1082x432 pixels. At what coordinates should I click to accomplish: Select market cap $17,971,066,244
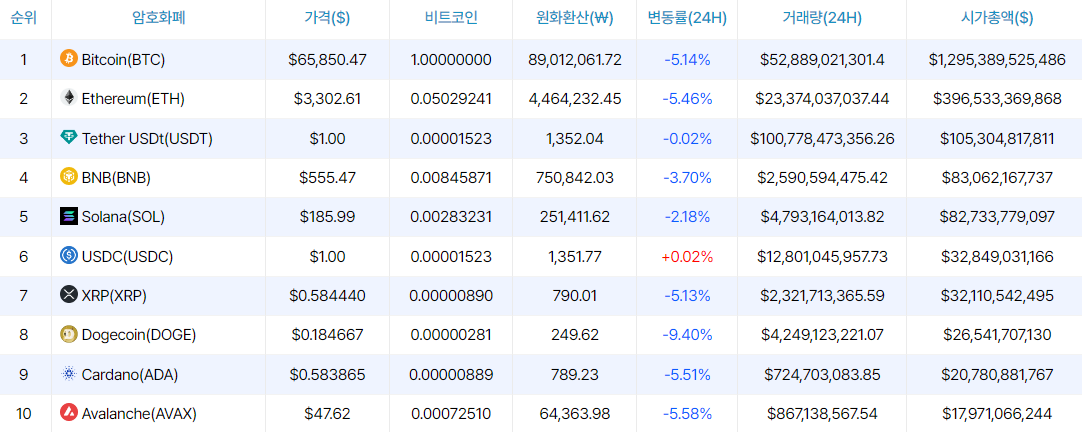point(997,414)
